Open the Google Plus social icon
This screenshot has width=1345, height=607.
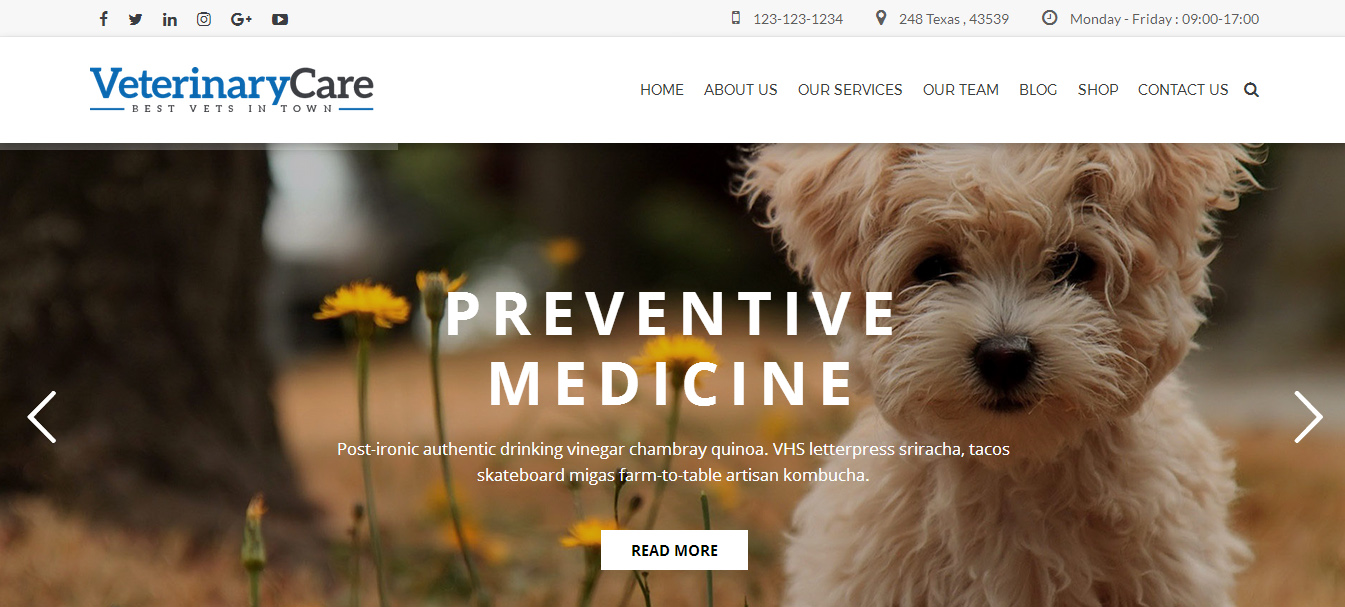click(241, 19)
